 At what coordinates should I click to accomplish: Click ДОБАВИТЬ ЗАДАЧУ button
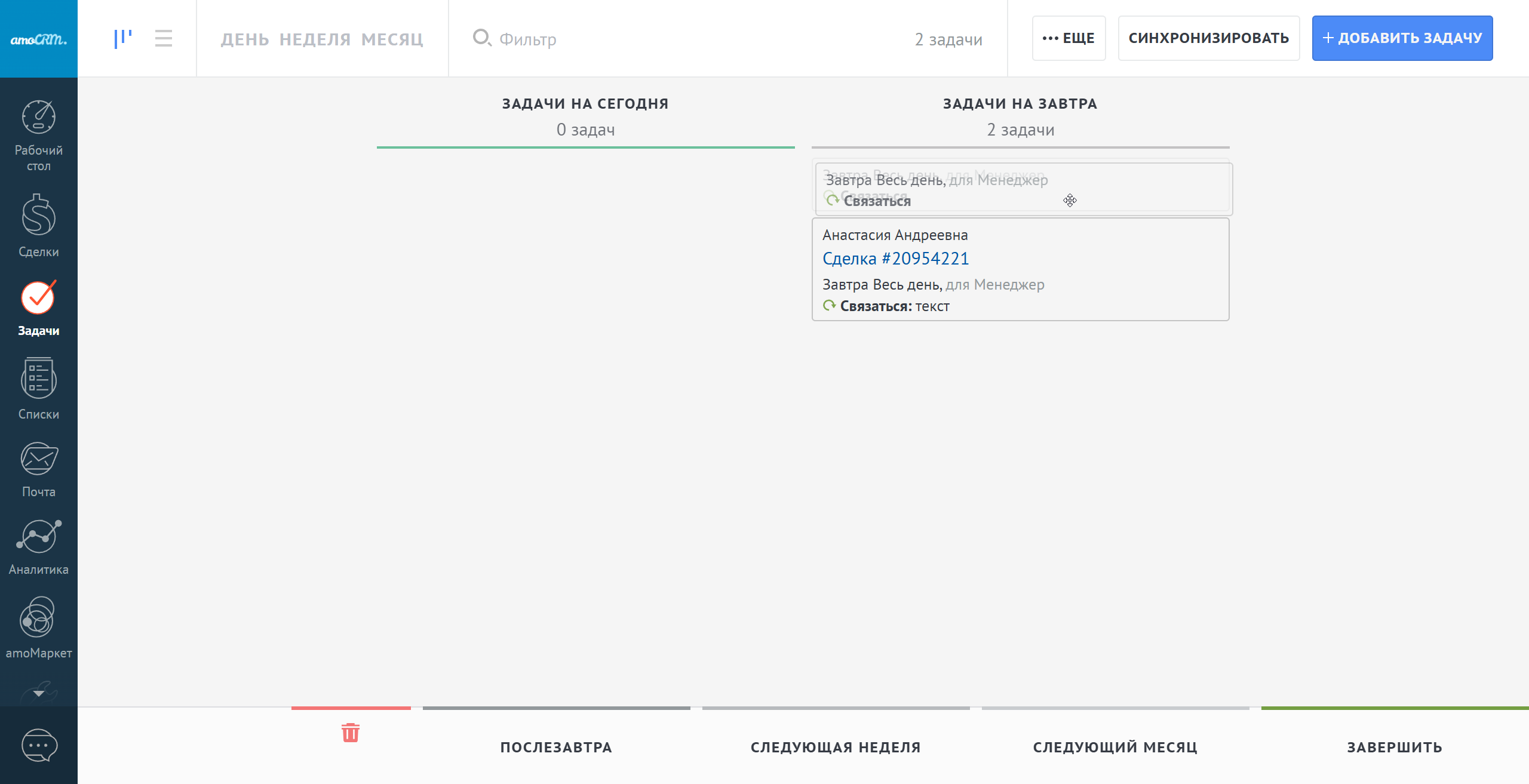tap(1402, 38)
